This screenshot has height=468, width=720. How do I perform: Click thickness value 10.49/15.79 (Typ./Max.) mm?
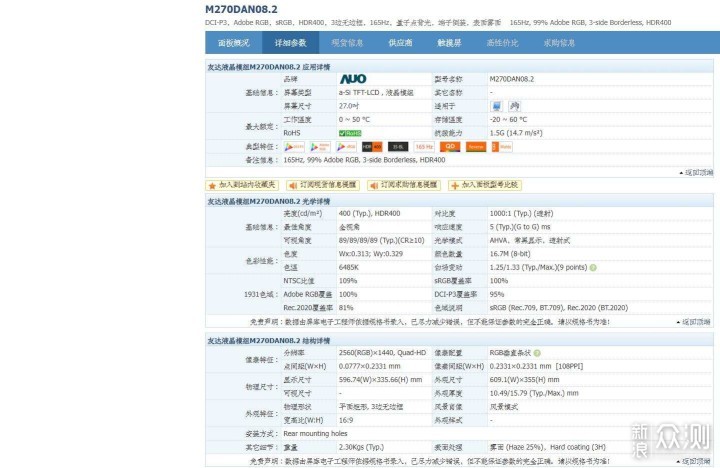tap(534, 393)
